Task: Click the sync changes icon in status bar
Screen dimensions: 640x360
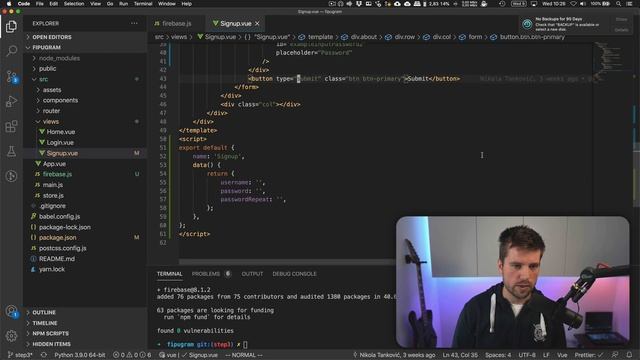Action: coord(44,355)
